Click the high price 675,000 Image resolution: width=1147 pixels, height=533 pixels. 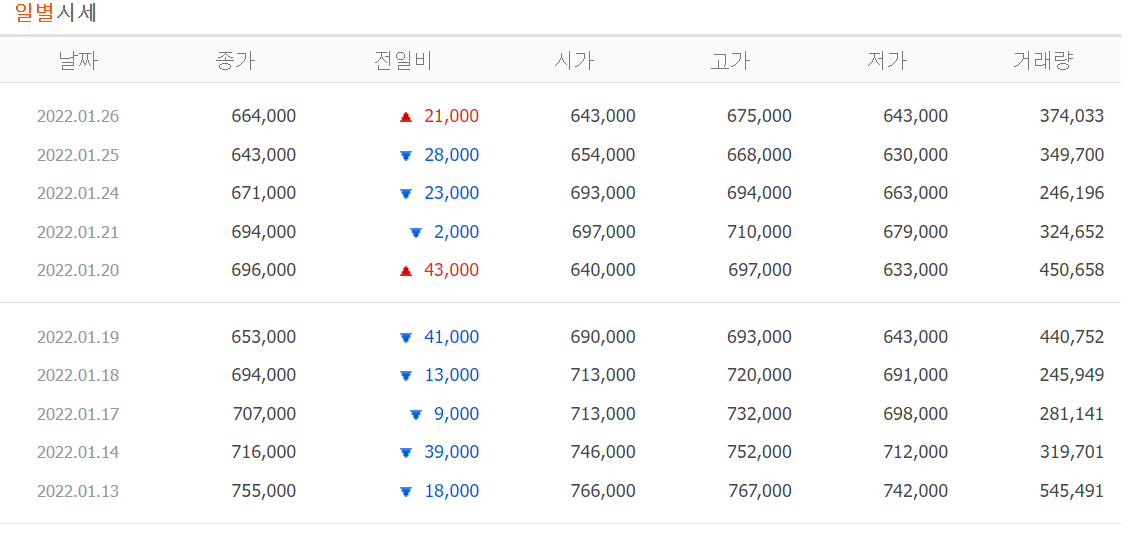pyautogui.click(x=759, y=116)
